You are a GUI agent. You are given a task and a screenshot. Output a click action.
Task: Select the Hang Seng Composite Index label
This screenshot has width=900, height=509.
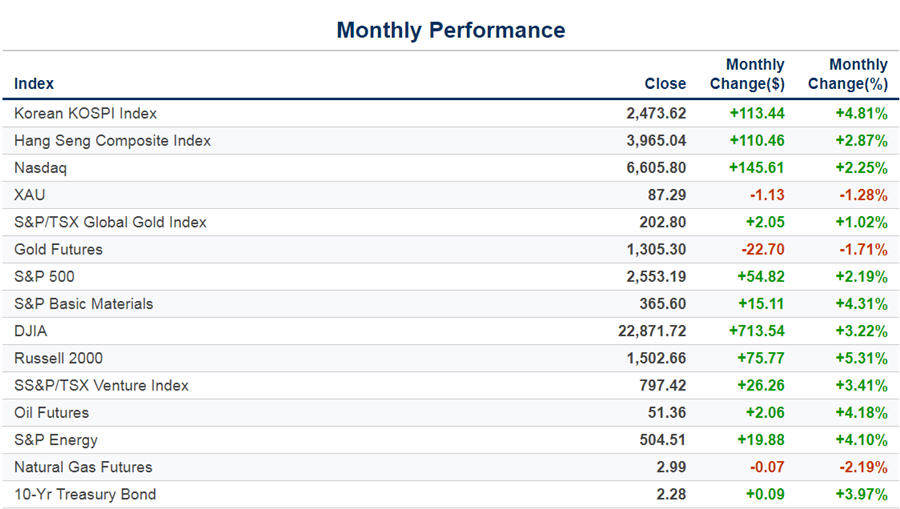(112, 141)
